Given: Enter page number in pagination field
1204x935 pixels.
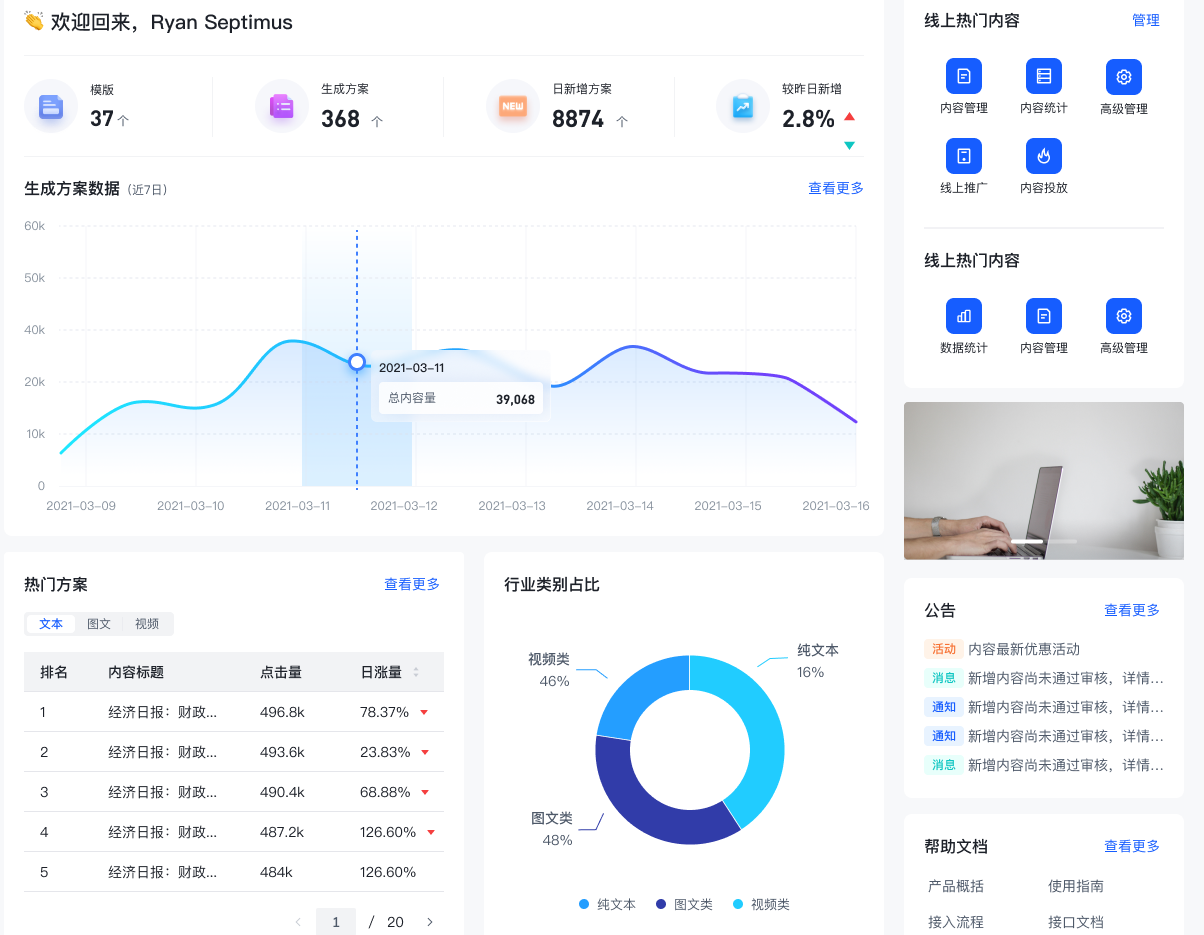Looking at the screenshot, I should pos(336,922).
